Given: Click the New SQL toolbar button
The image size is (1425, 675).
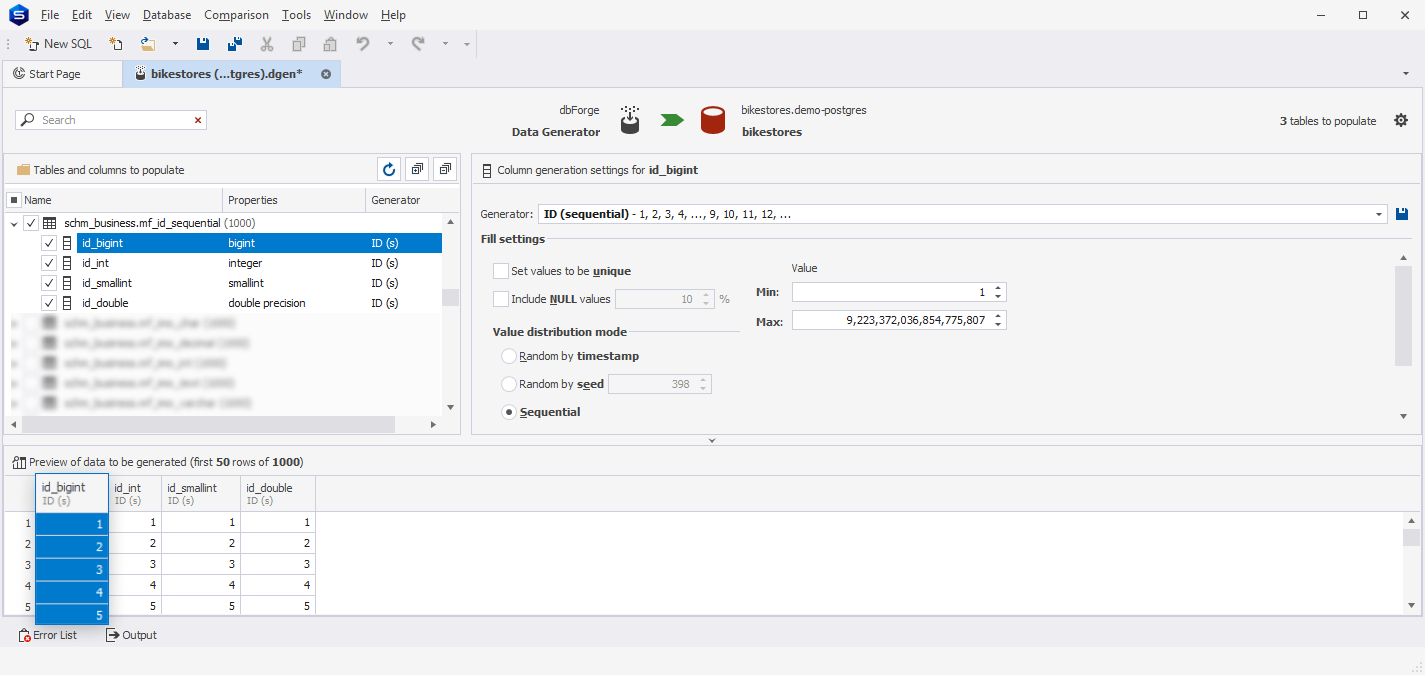Looking at the screenshot, I should pyautogui.click(x=58, y=44).
